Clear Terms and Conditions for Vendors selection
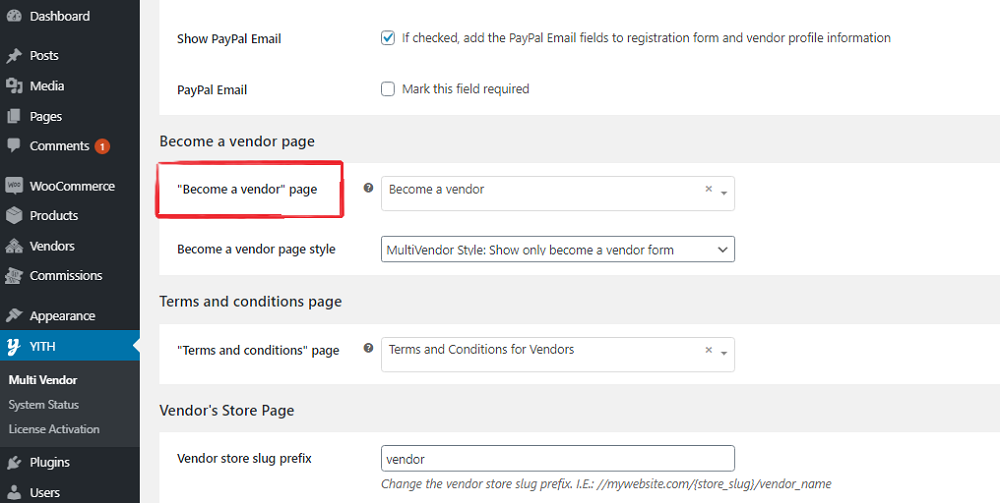This screenshot has height=503, width=1000. pos(708,350)
